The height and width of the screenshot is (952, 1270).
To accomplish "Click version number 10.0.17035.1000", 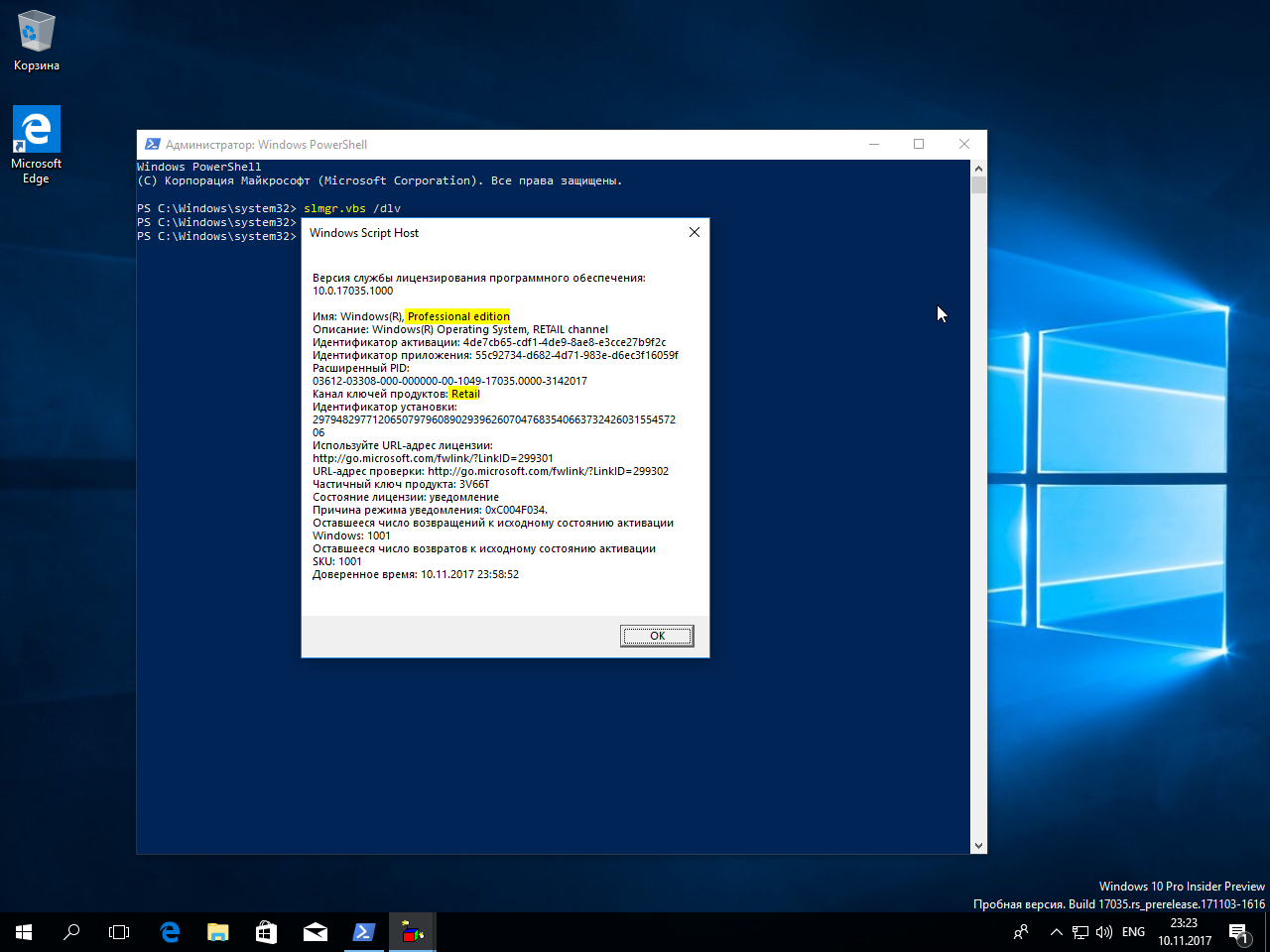I will coord(353,291).
